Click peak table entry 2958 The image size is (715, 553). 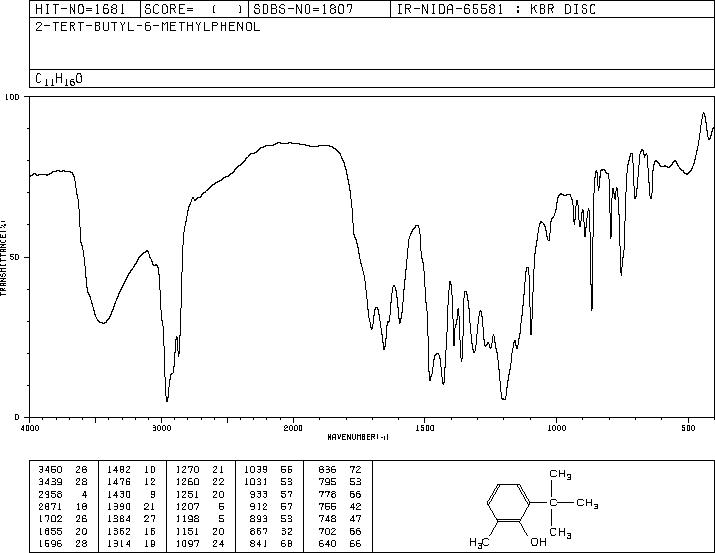(x=50, y=494)
